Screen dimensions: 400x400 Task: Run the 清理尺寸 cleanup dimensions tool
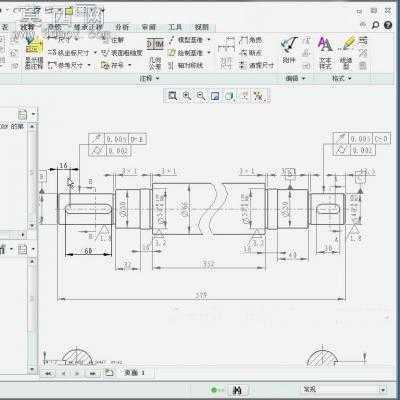[x=257, y=65]
